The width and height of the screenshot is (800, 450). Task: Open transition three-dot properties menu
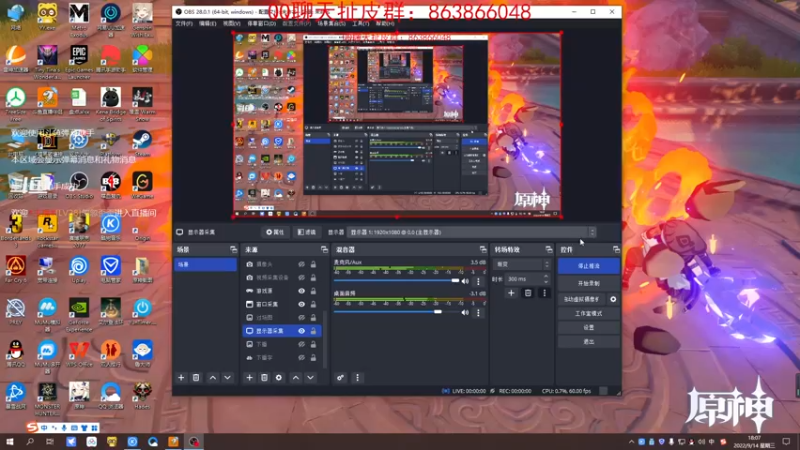544,293
